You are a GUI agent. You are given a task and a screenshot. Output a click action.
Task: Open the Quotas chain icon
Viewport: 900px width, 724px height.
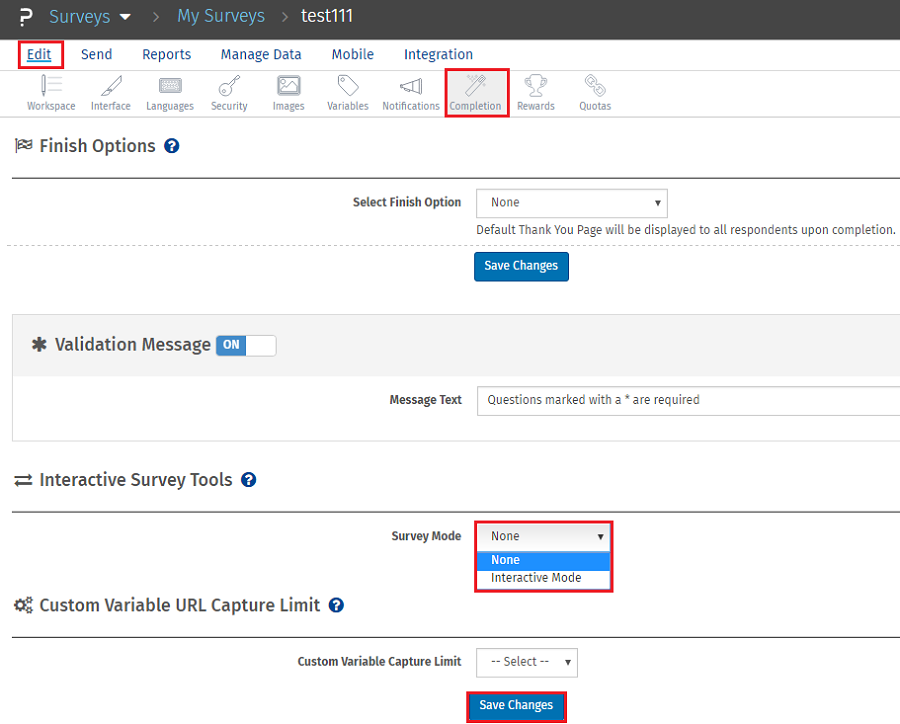pyautogui.click(x=595, y=93)
